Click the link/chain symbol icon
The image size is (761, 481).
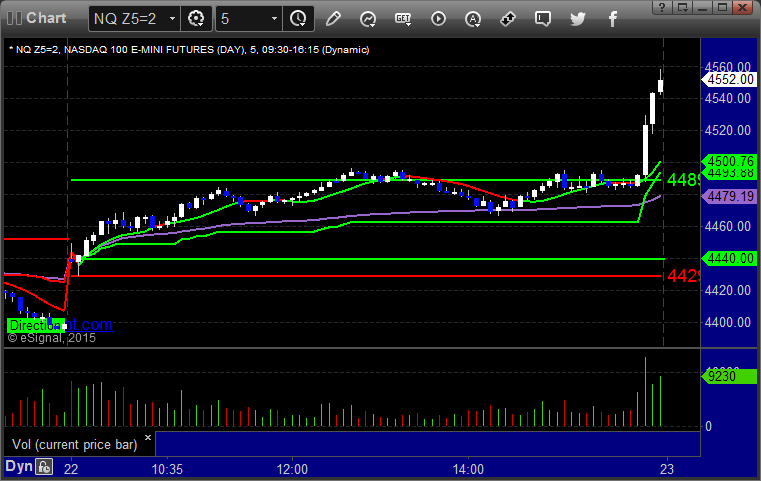[x=508, y=18]
